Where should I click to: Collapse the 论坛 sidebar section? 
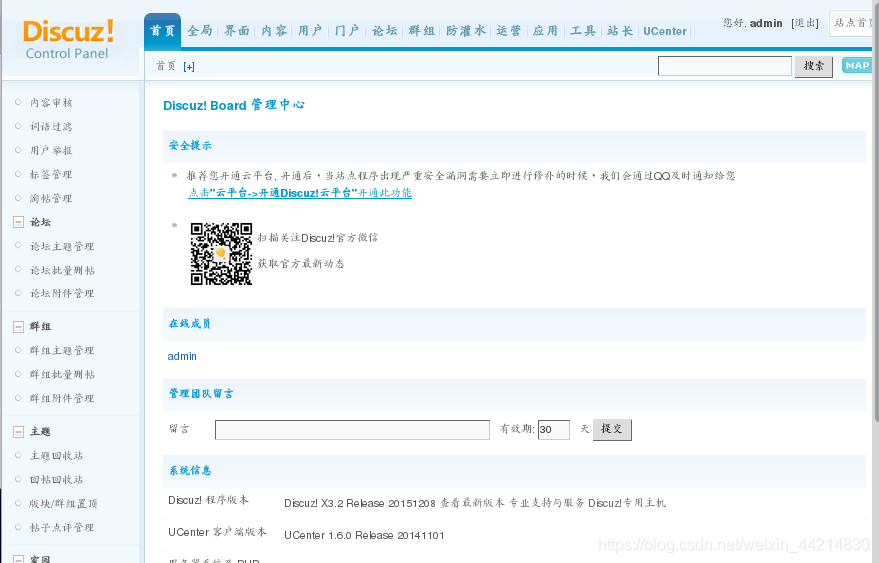click(x=18, y=222)
